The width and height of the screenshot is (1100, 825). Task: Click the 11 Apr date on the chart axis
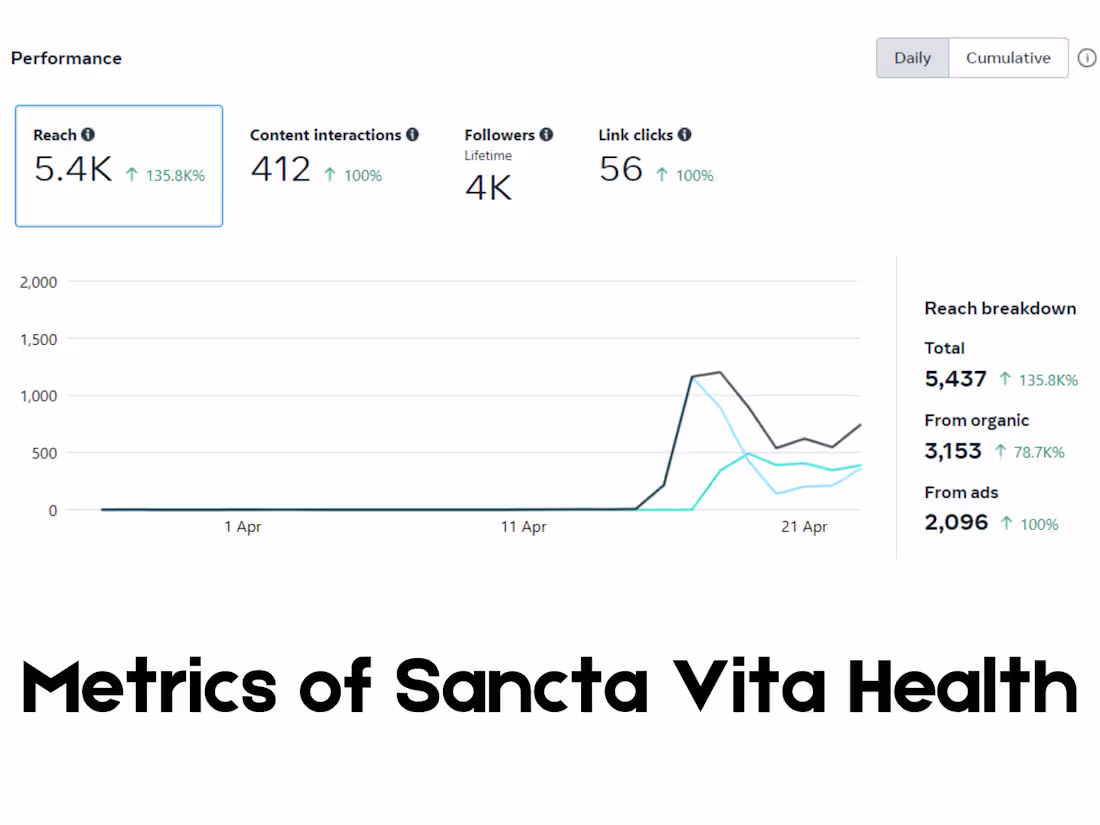[524, 527]
